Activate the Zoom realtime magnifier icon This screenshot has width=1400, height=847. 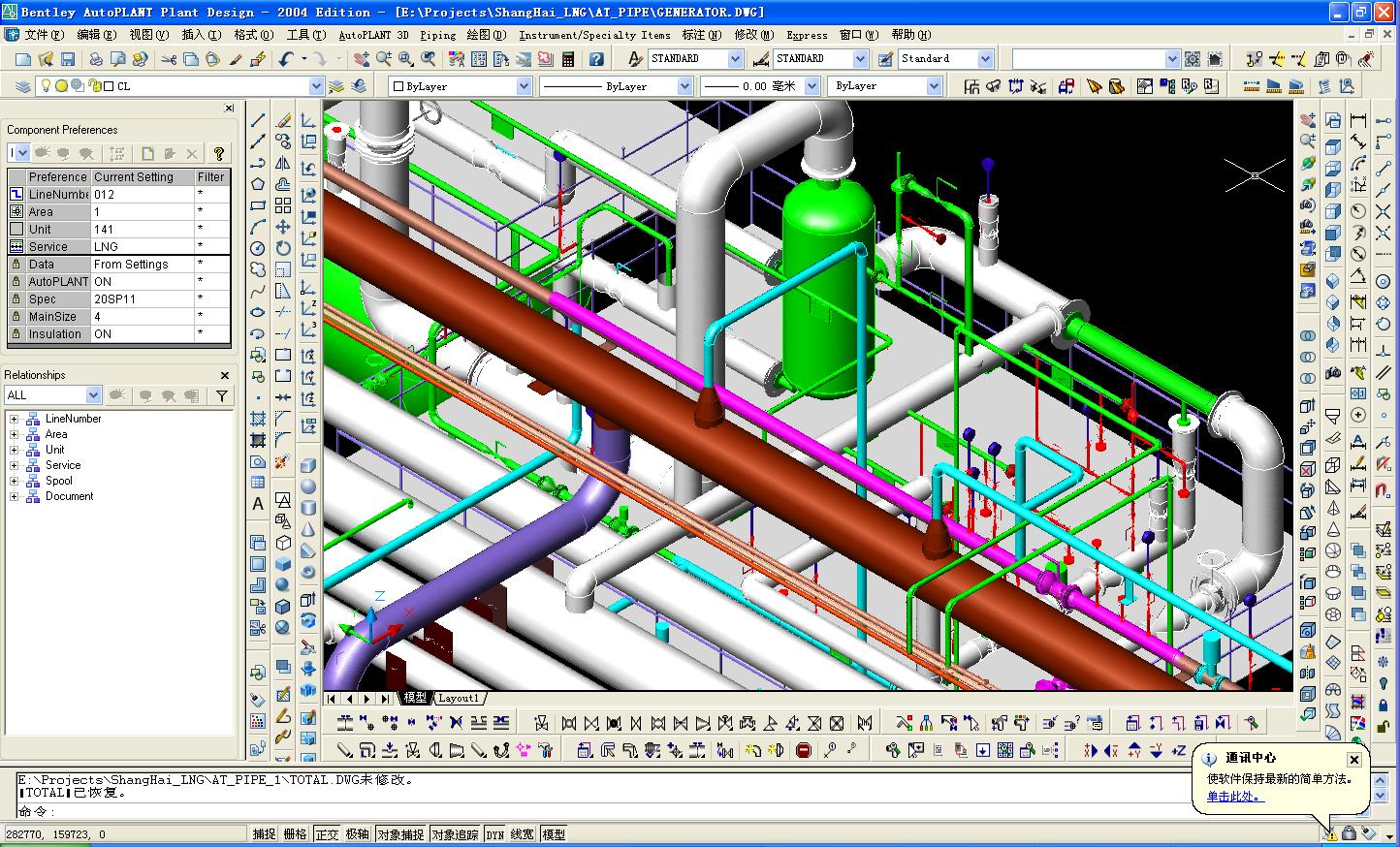(383, 59)
